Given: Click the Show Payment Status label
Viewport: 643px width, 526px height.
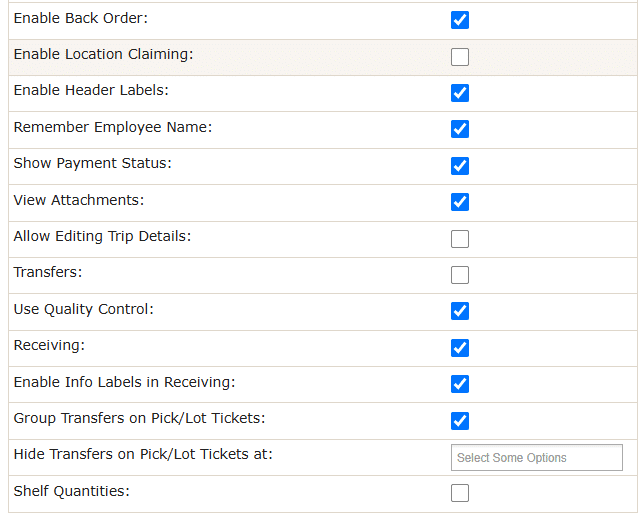Looking at the screenshot, I should (93, 163).
